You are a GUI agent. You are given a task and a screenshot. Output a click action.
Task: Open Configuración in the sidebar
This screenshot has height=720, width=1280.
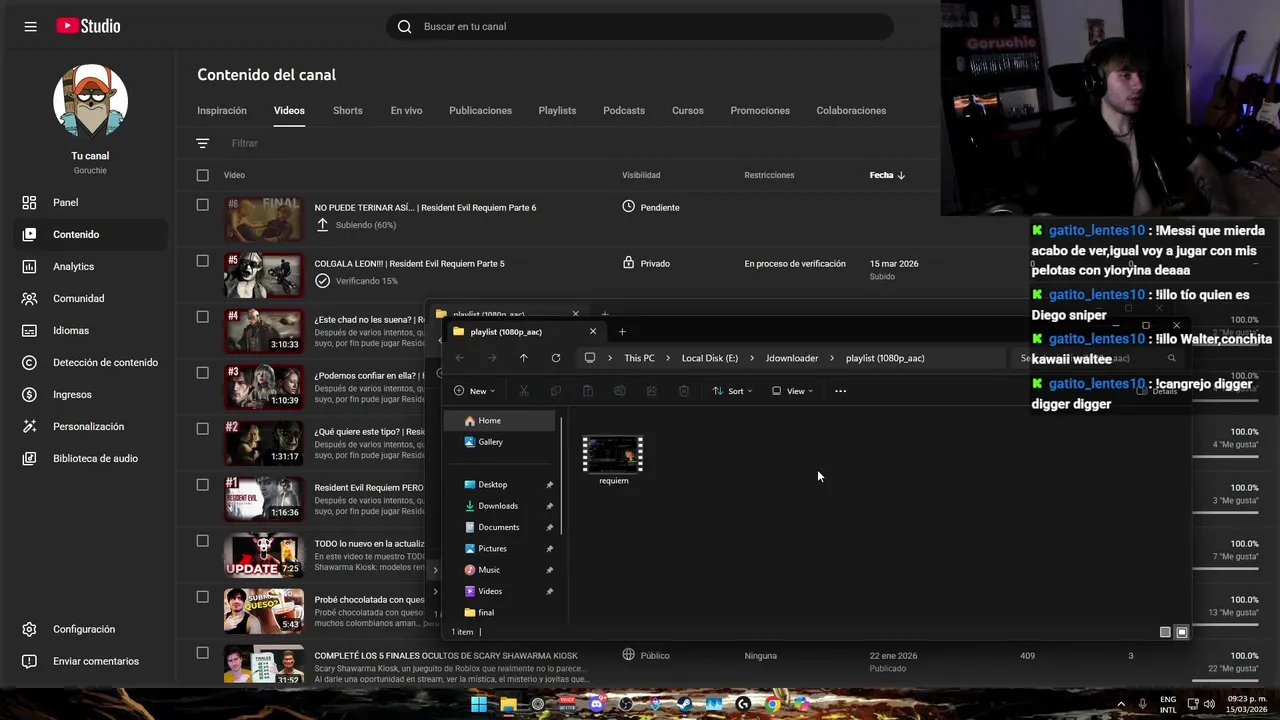84,629
